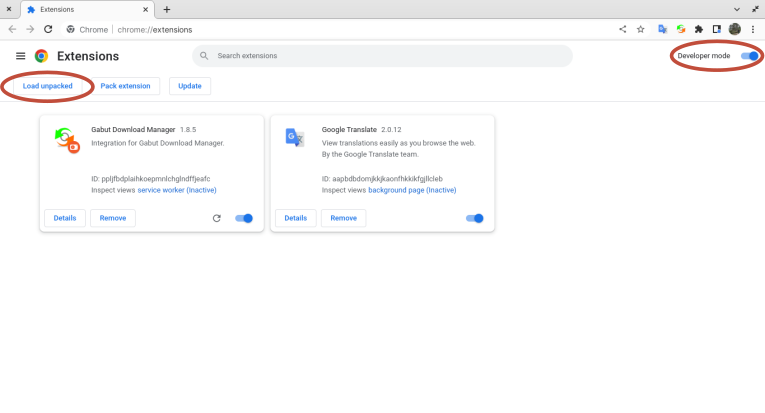Open Gabut Download Manager toolbar icon
This screenshot has width=765, height=413.
(x=681, y=29)
